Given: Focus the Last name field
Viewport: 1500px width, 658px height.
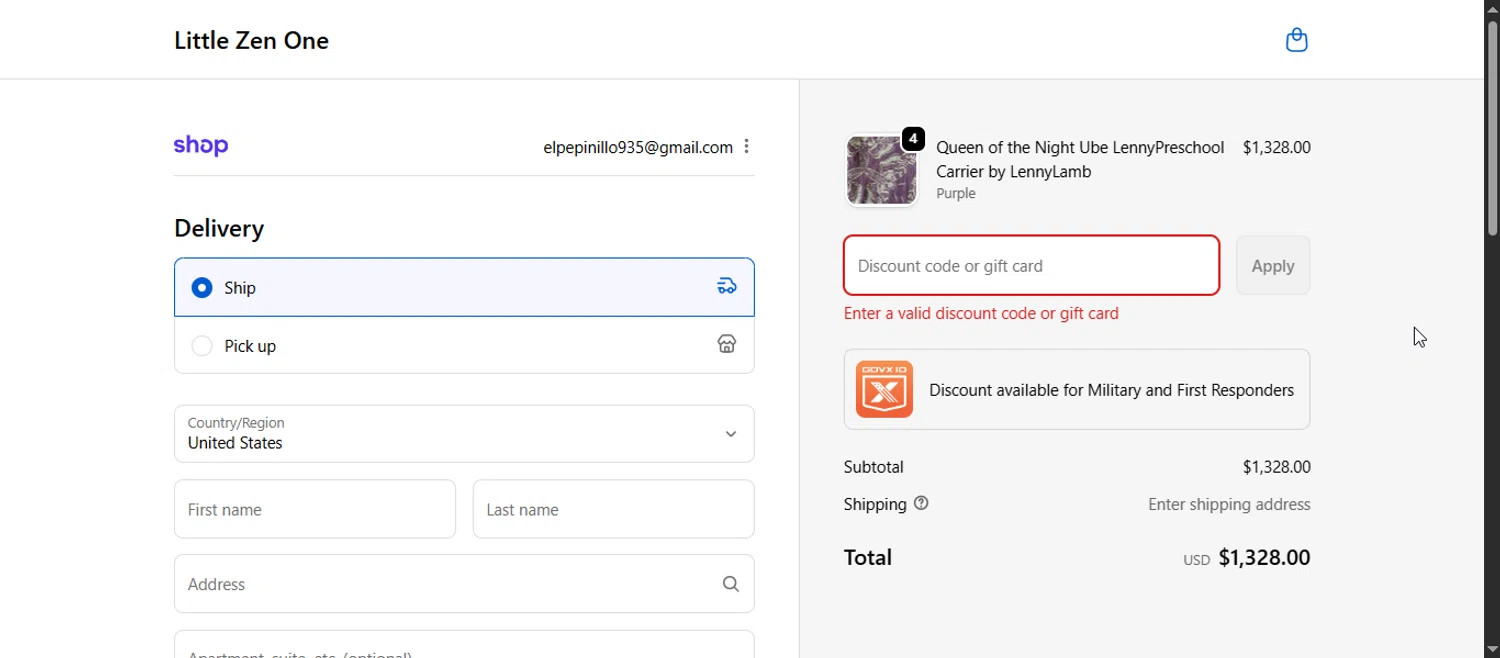Looking at the screenshot, I should 614,509.
